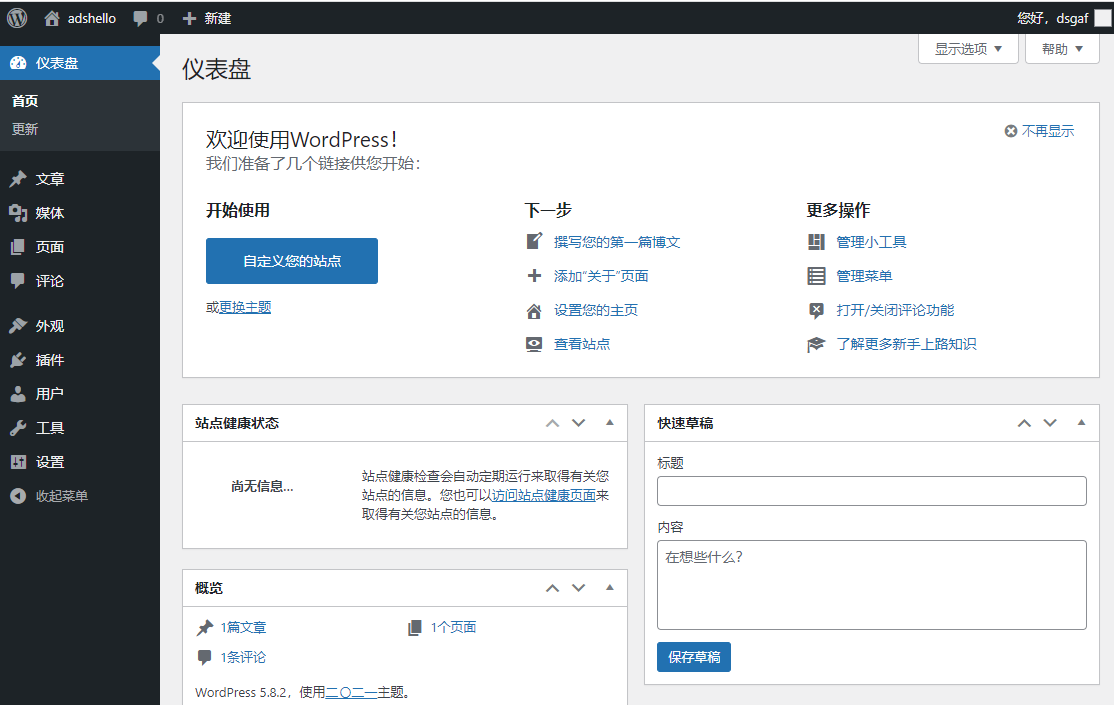Click the plus icon next to 新建

click(x=189, y=18)
